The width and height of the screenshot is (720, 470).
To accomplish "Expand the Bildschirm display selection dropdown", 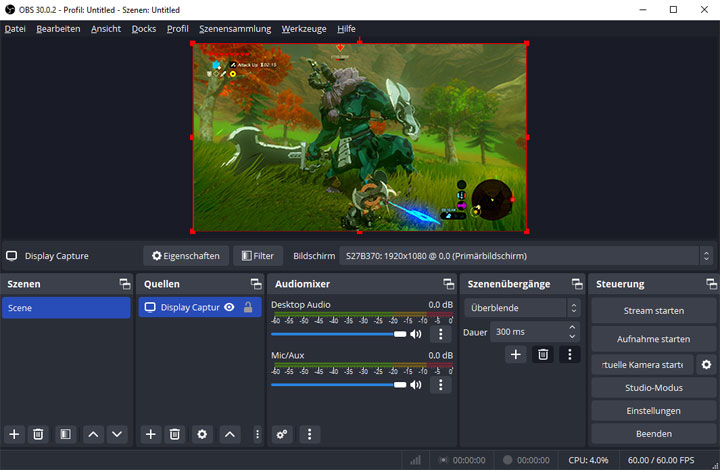I will click(x=526, y=256).
